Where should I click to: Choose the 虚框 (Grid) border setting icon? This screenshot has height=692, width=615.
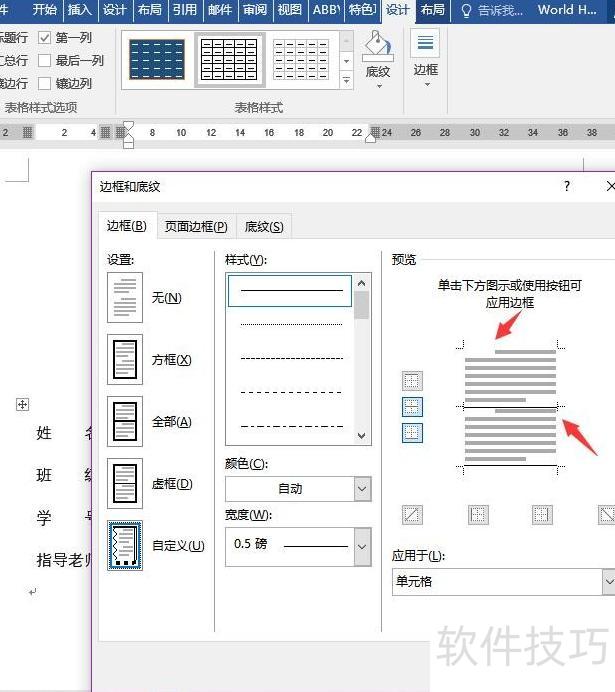click(x=125, y=484)
